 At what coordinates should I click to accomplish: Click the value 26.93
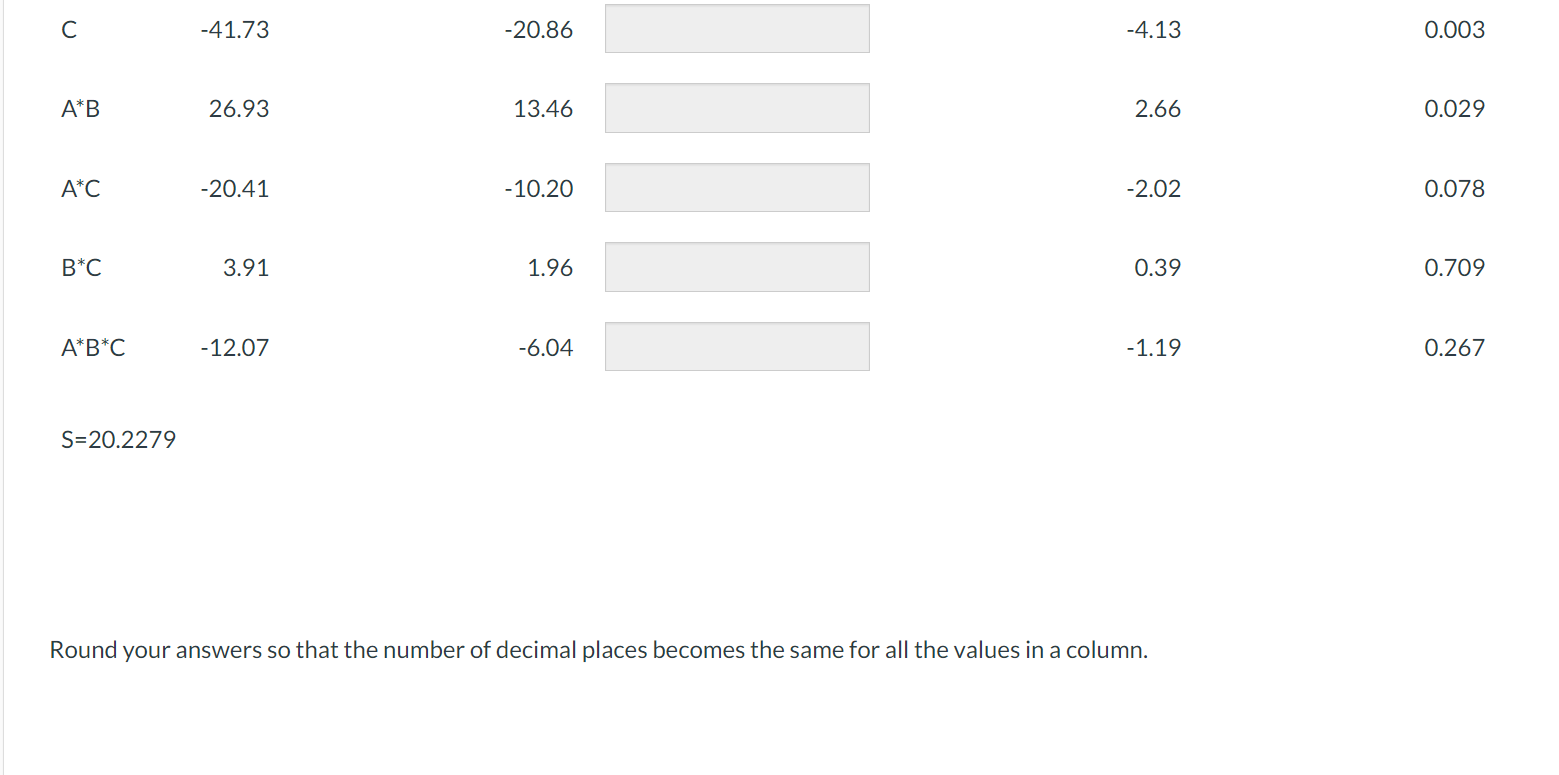click(x=240, y=108)
